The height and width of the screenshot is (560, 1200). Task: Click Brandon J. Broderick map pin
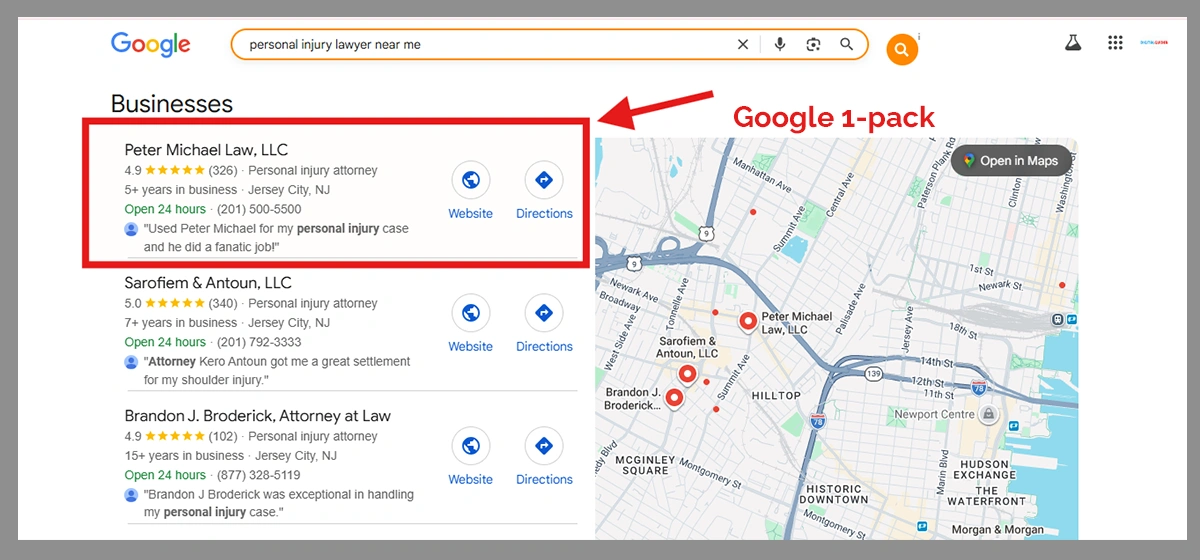(674, 399)
